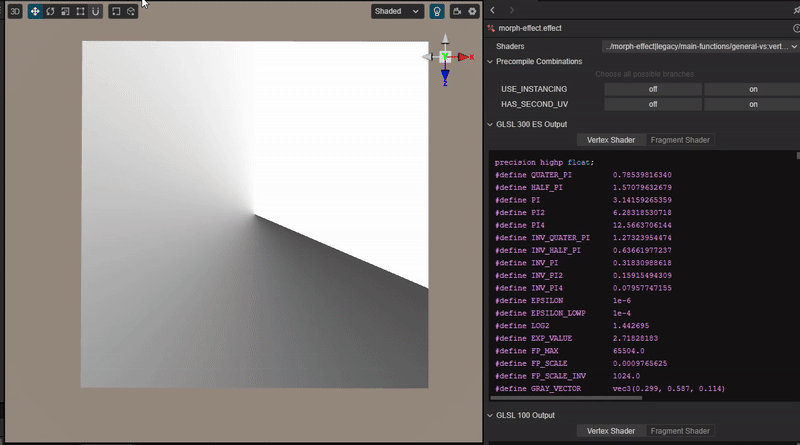Screen dimensions: 800x445
Task: Click the '#define LOG2' code line
Action: click(572, 326)
